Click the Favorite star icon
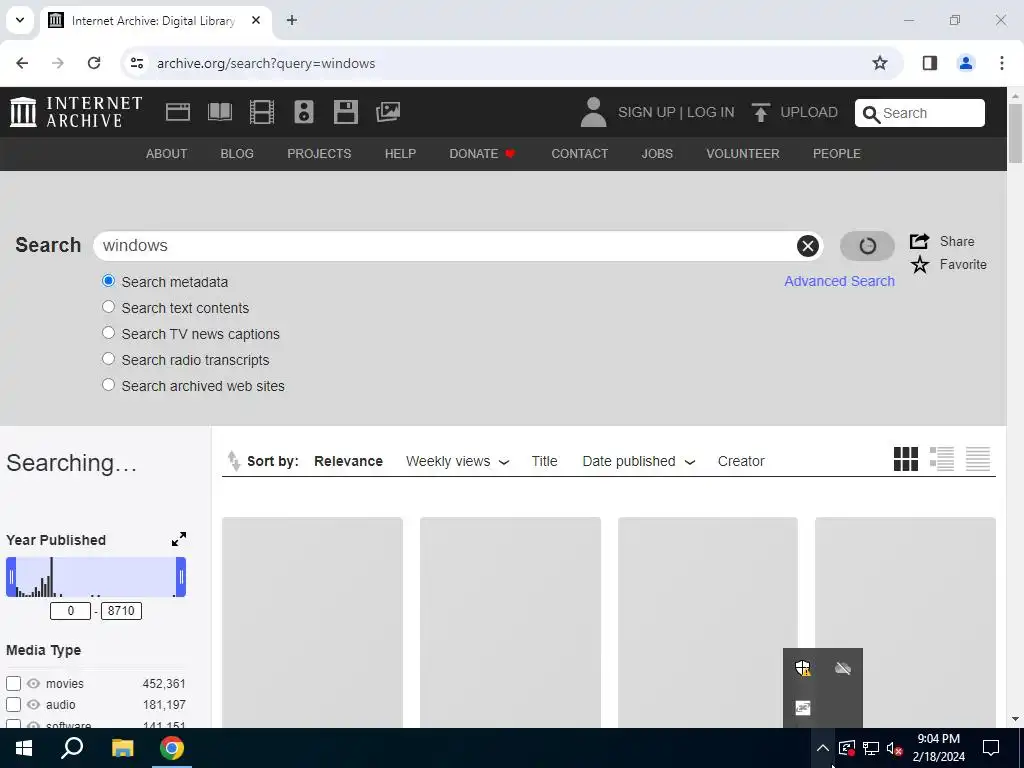Viewport: 1024px width, 768px height. [x=920, y=264]
